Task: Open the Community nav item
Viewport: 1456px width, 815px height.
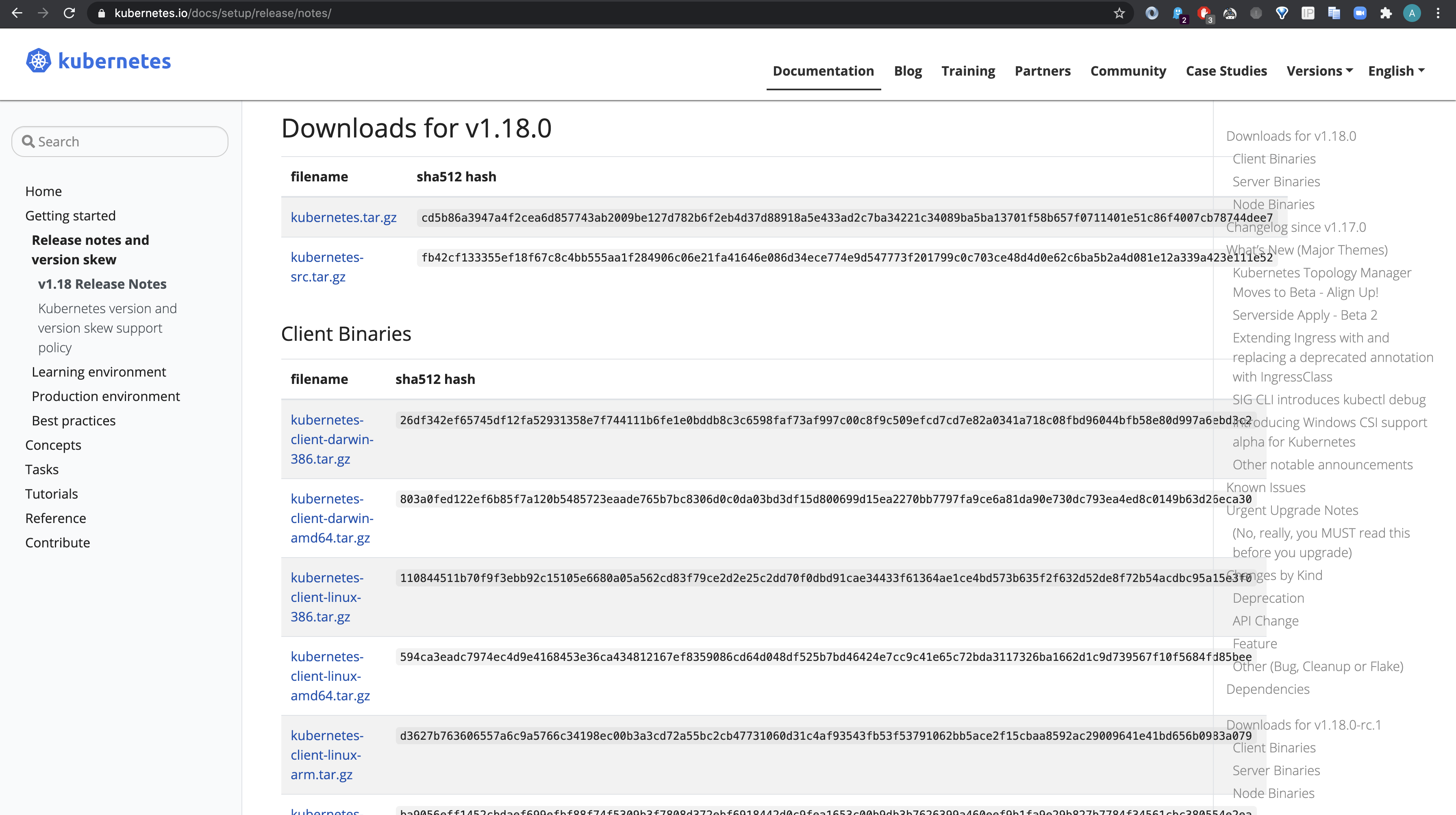Action: pos(1128,71)
